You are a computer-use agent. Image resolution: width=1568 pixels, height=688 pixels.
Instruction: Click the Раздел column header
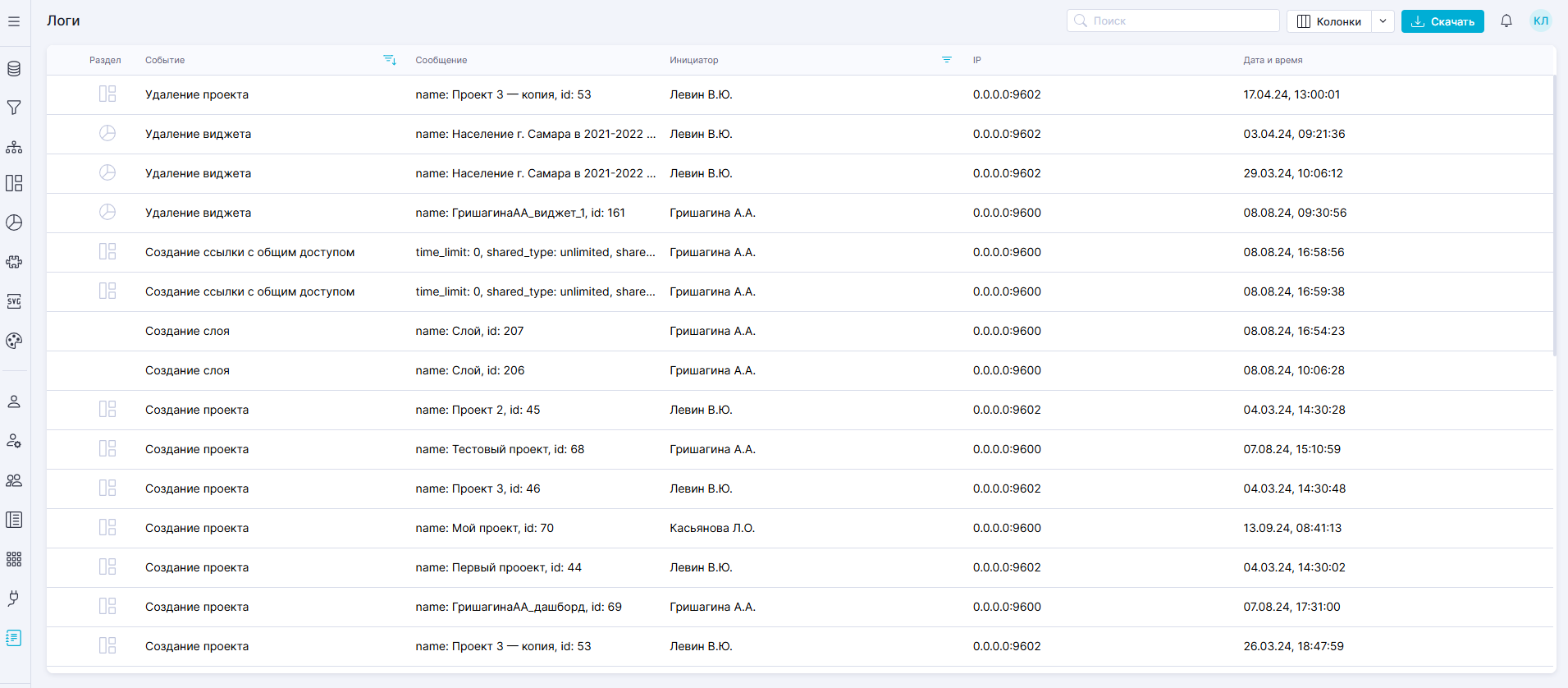click(105, 60)
